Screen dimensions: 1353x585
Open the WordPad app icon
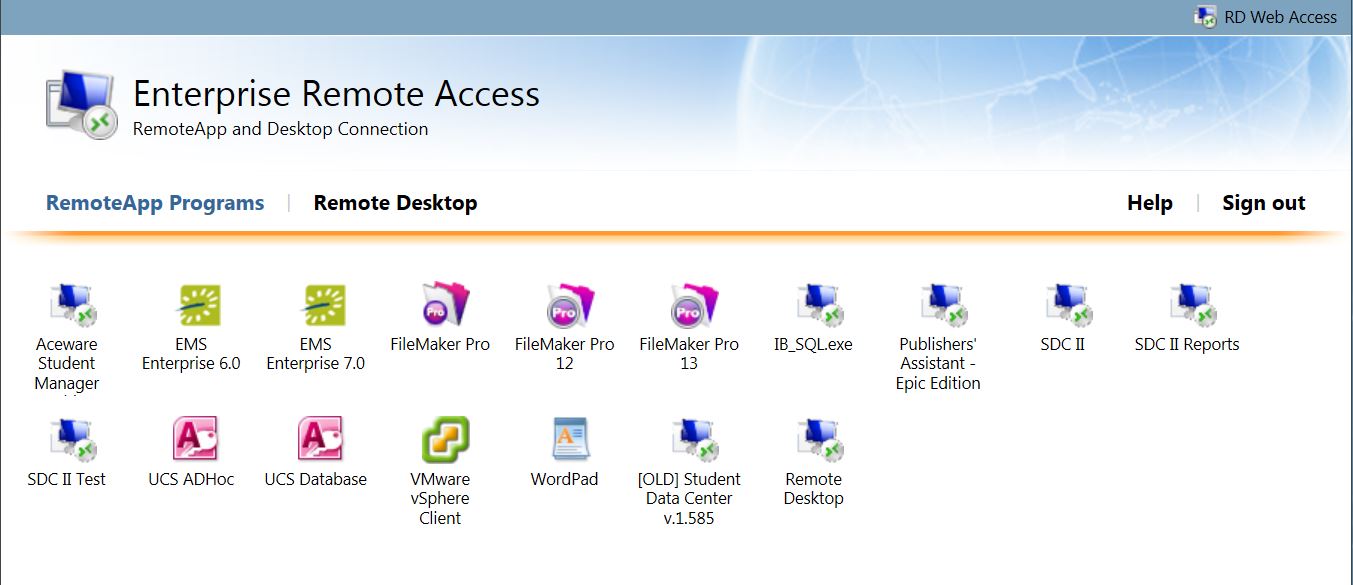570,440
